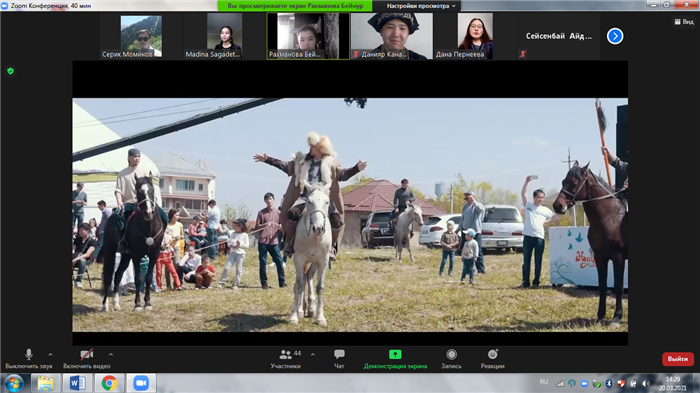Image resolution: width=700 pixels, height=393 pixels.
Task: Open the white power plug tray icon
Action: 633,384
